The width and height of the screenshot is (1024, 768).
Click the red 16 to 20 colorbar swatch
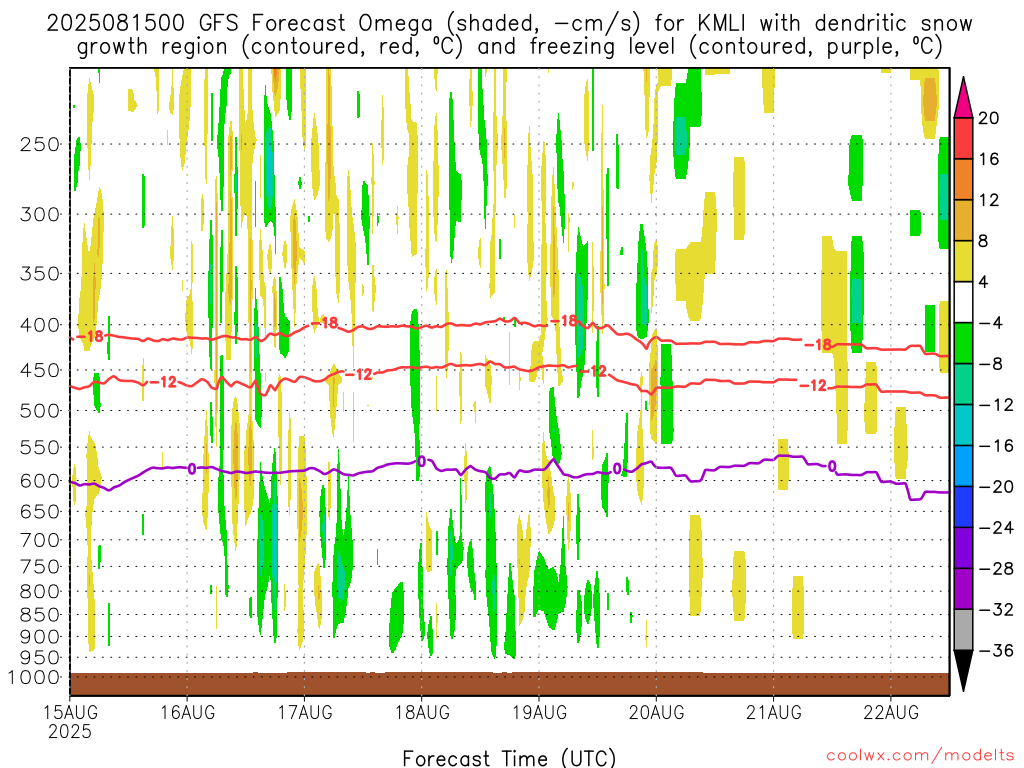963,138
